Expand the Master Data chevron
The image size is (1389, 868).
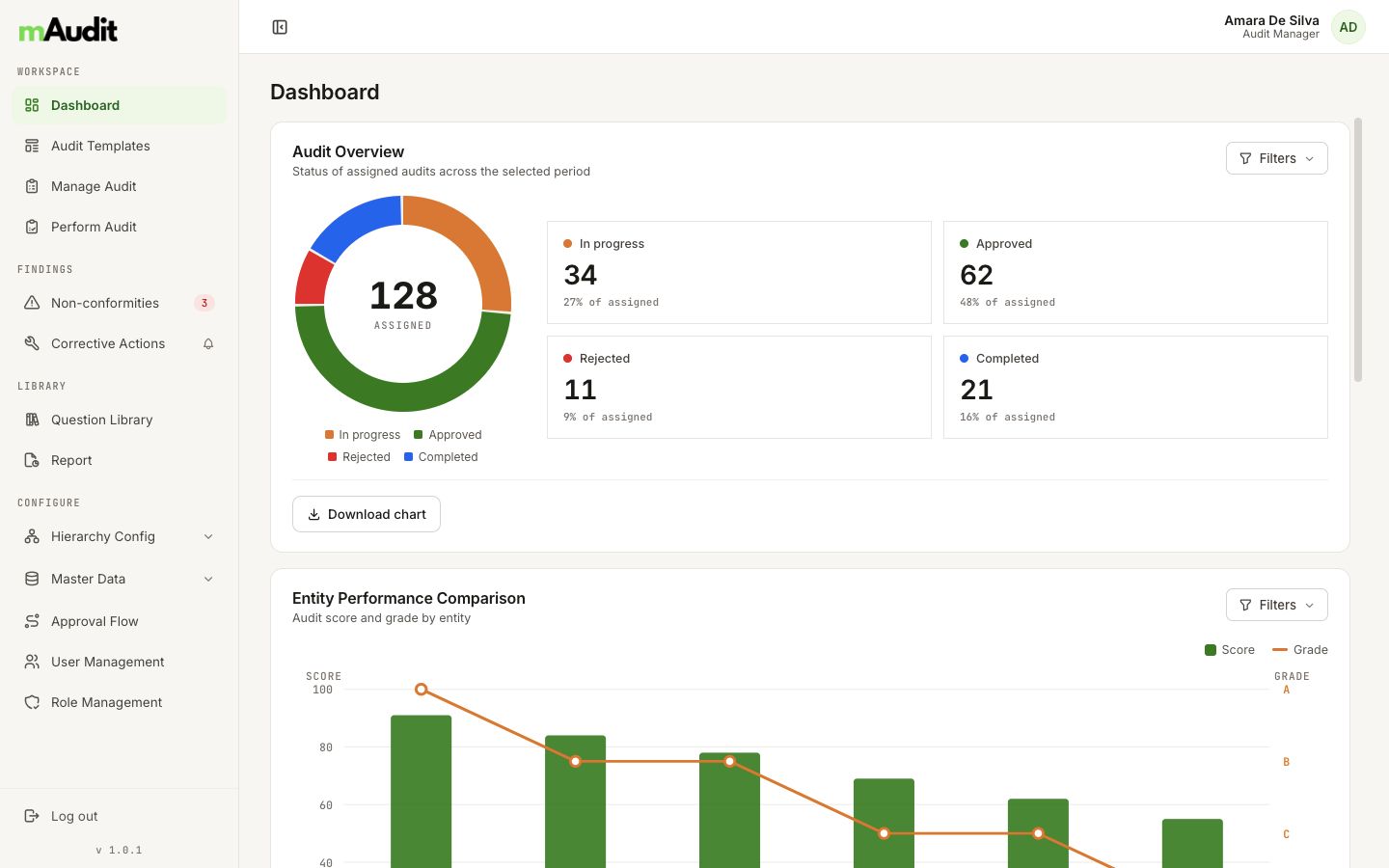coord(208,579)
